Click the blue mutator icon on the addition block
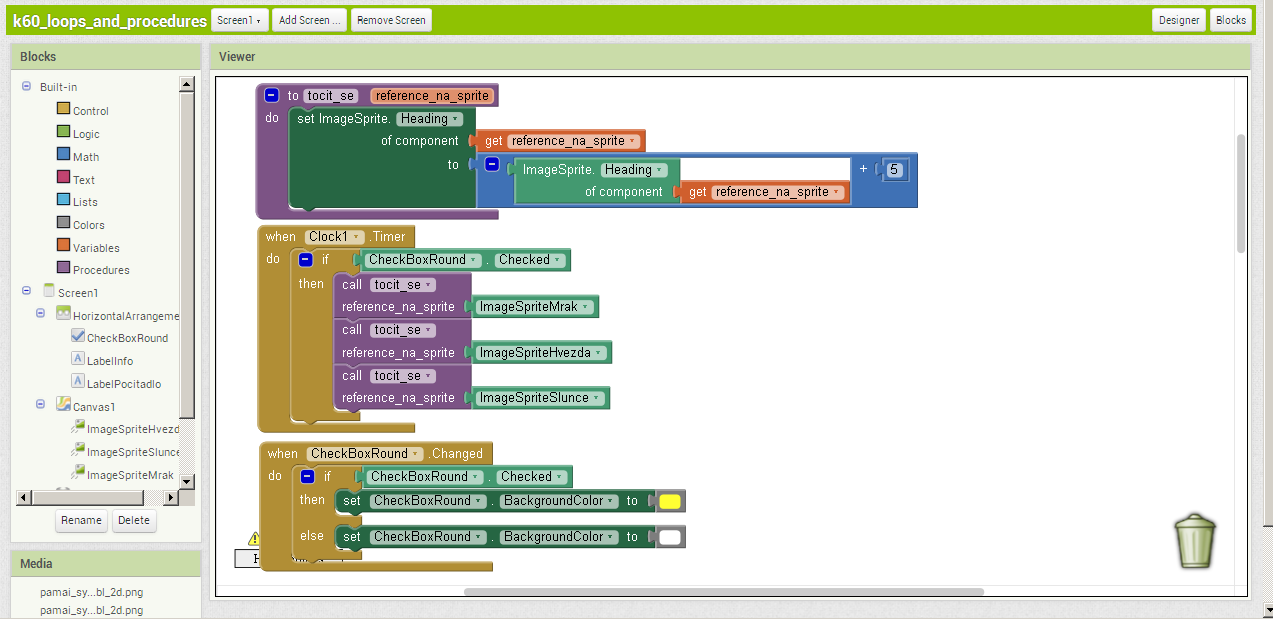The width and height of the screenshot is (1273, 619). [492, 164]
